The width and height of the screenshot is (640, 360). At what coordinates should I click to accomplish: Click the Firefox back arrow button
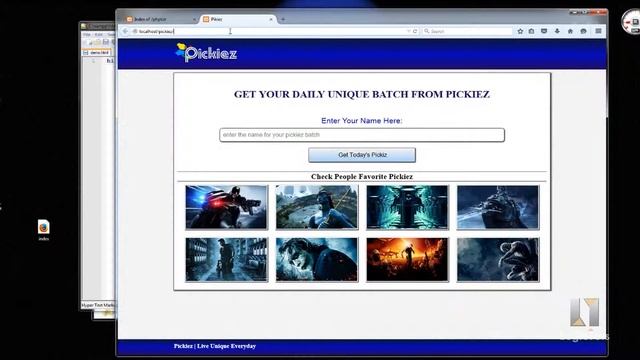pyautogui.click(x=125, y=31)
